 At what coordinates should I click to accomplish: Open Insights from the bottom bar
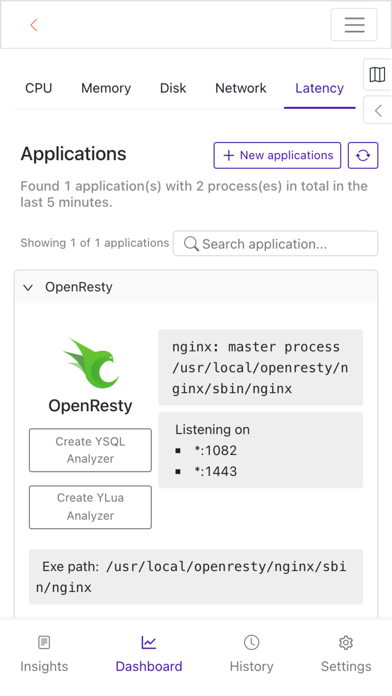[x=44, y=653]
